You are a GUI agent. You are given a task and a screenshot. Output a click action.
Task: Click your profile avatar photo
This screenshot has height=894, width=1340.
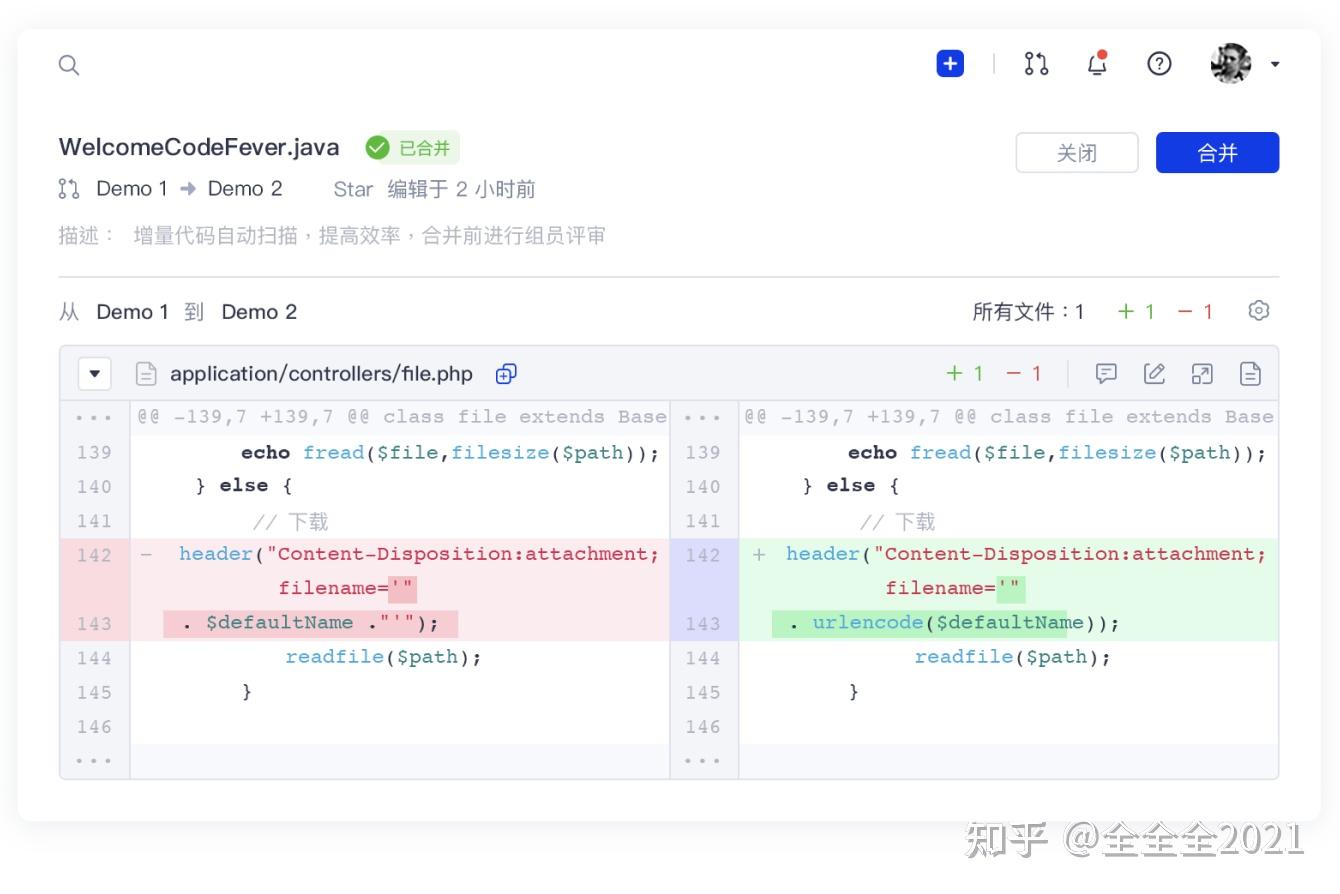[1230, 63]
